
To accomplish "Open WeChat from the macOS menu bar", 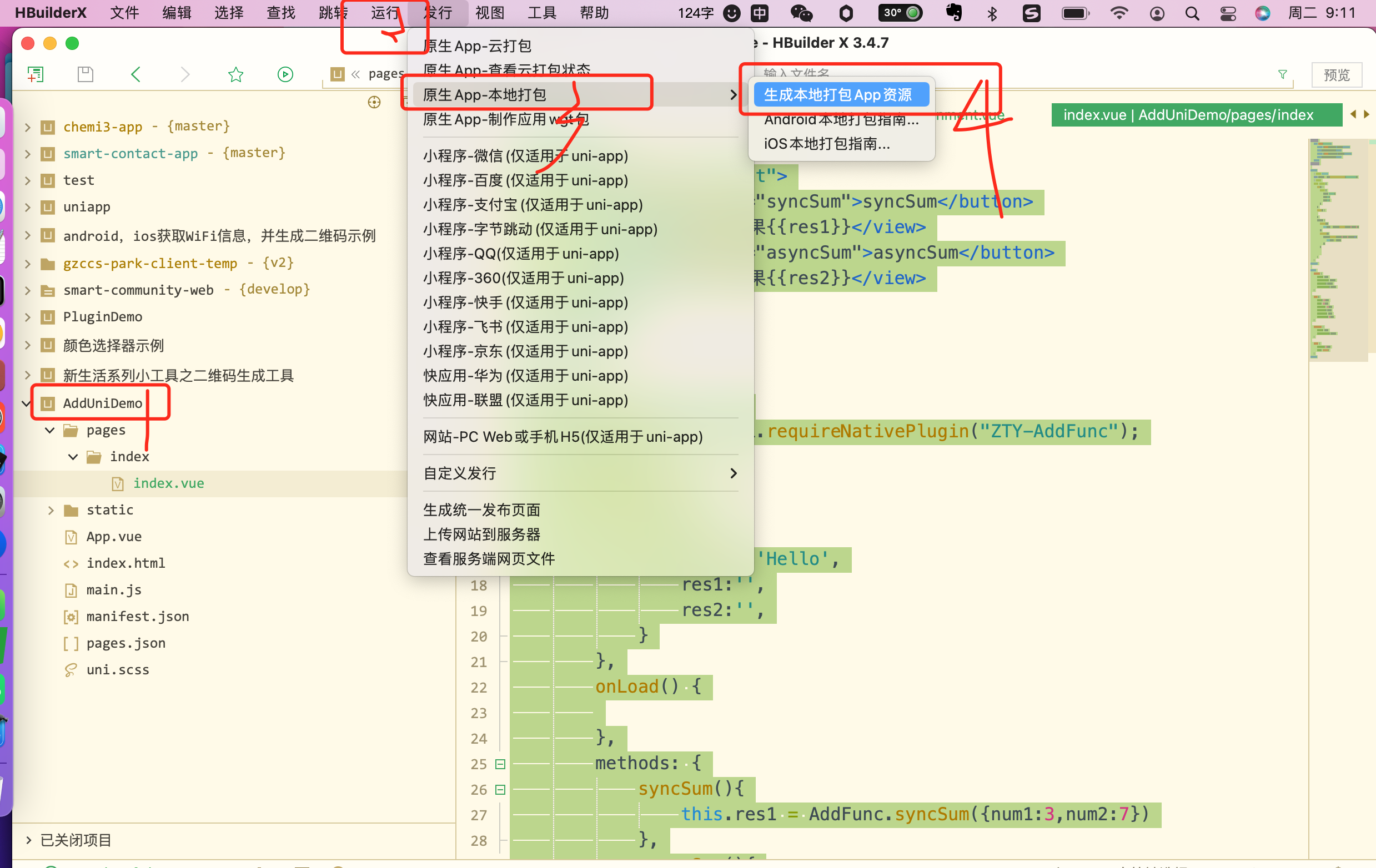I will tap(801, 13).
